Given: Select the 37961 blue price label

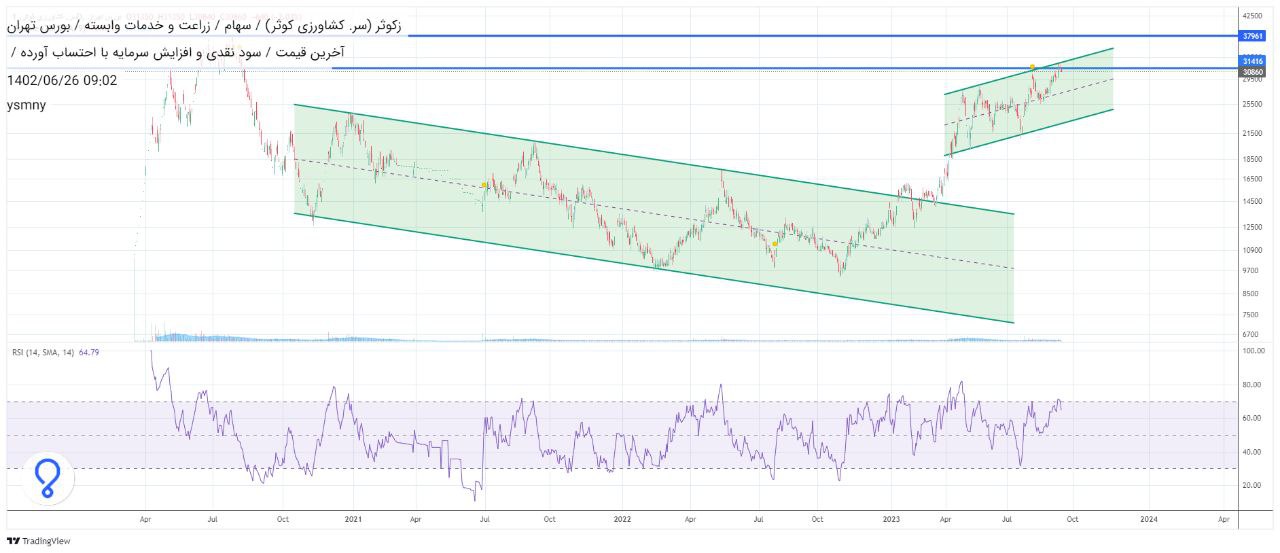Looking at the screenshot, I should point(1252,36).
